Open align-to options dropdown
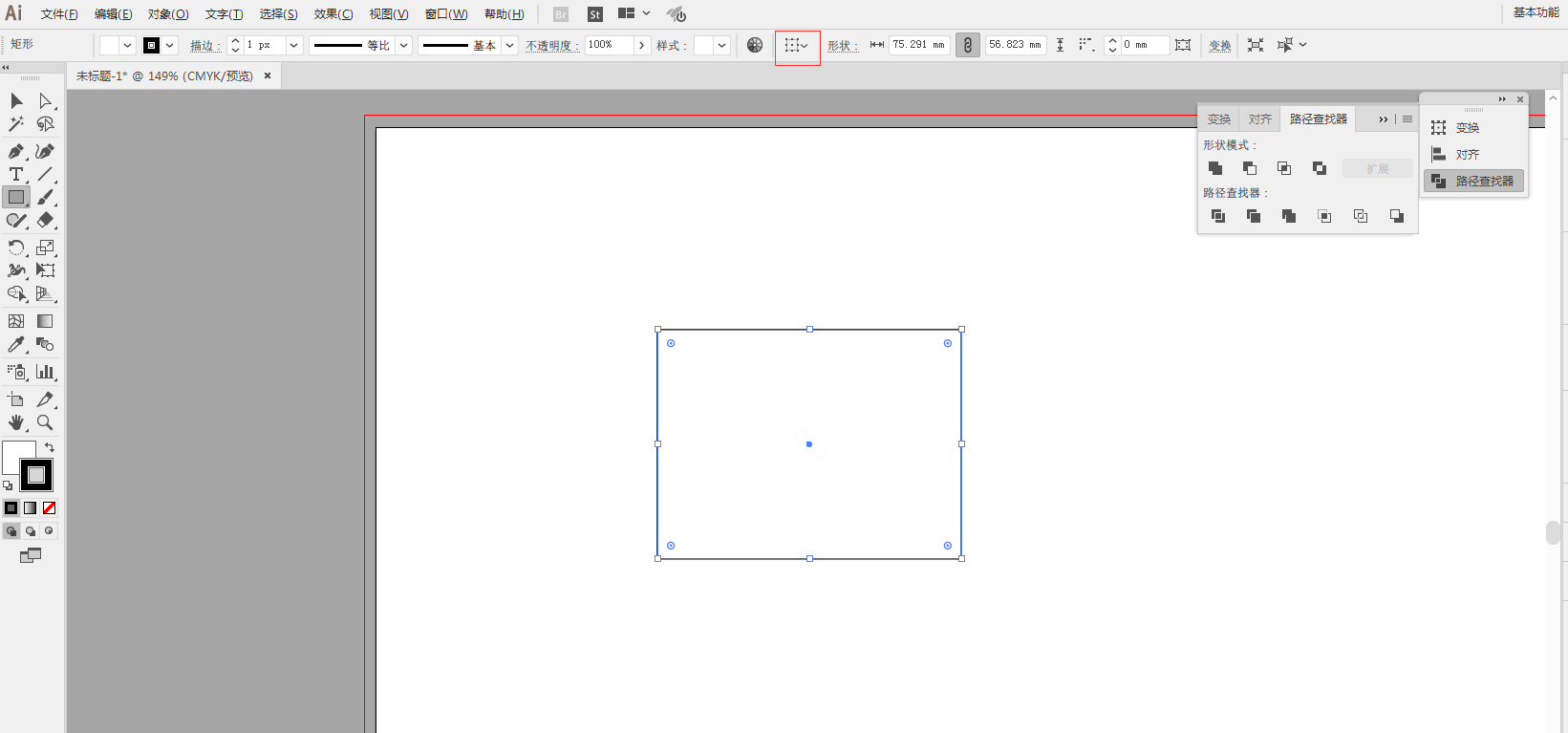Viewport: 1568px width, 733px height. pos(797,45)
